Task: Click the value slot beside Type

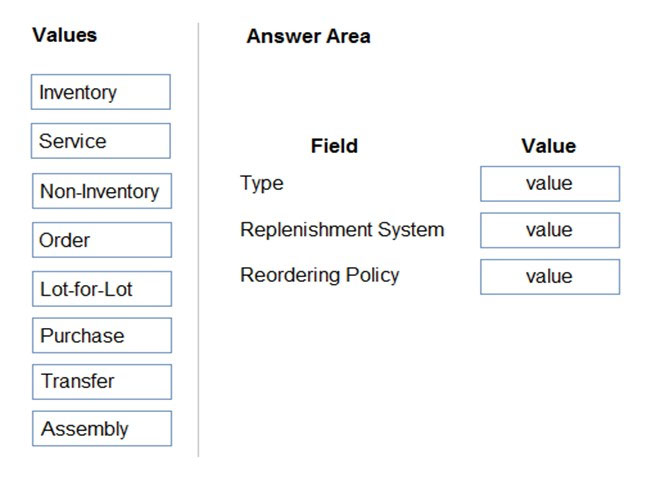Action: (x=550, y=184)
